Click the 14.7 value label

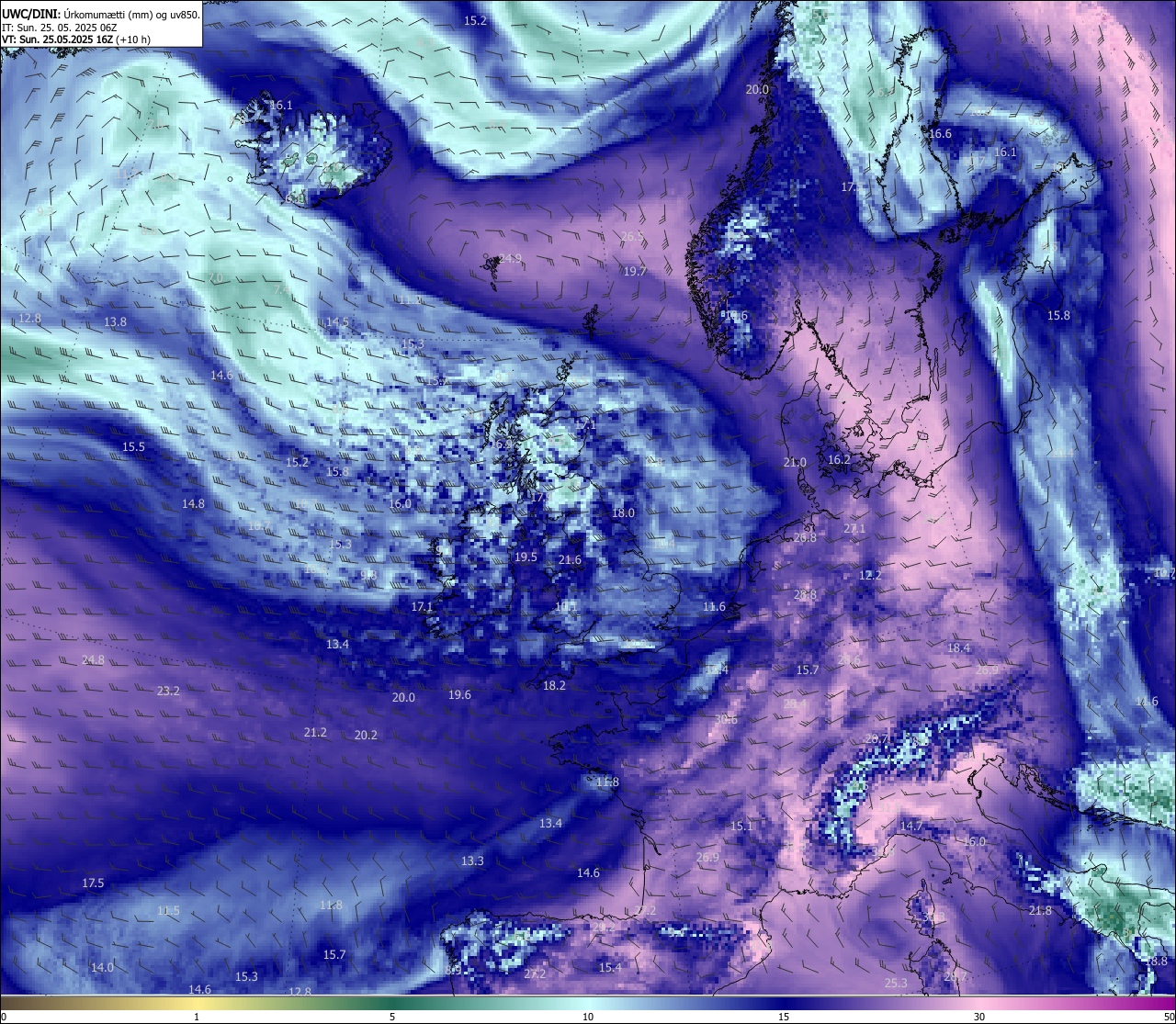(910, 826)
